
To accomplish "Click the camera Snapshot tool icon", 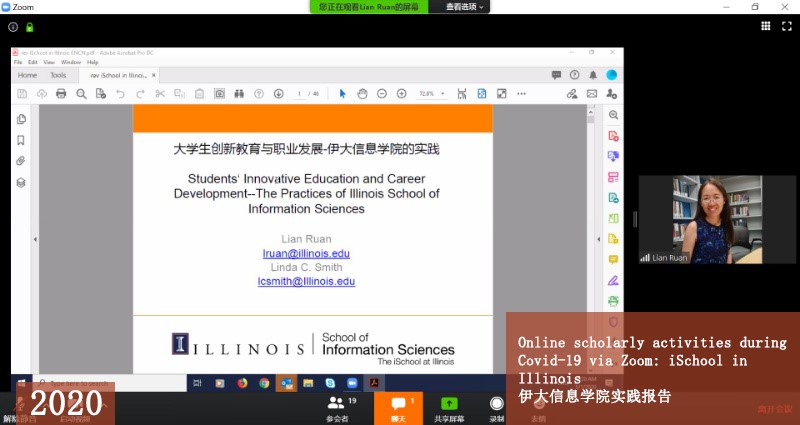I will point(219,94).
